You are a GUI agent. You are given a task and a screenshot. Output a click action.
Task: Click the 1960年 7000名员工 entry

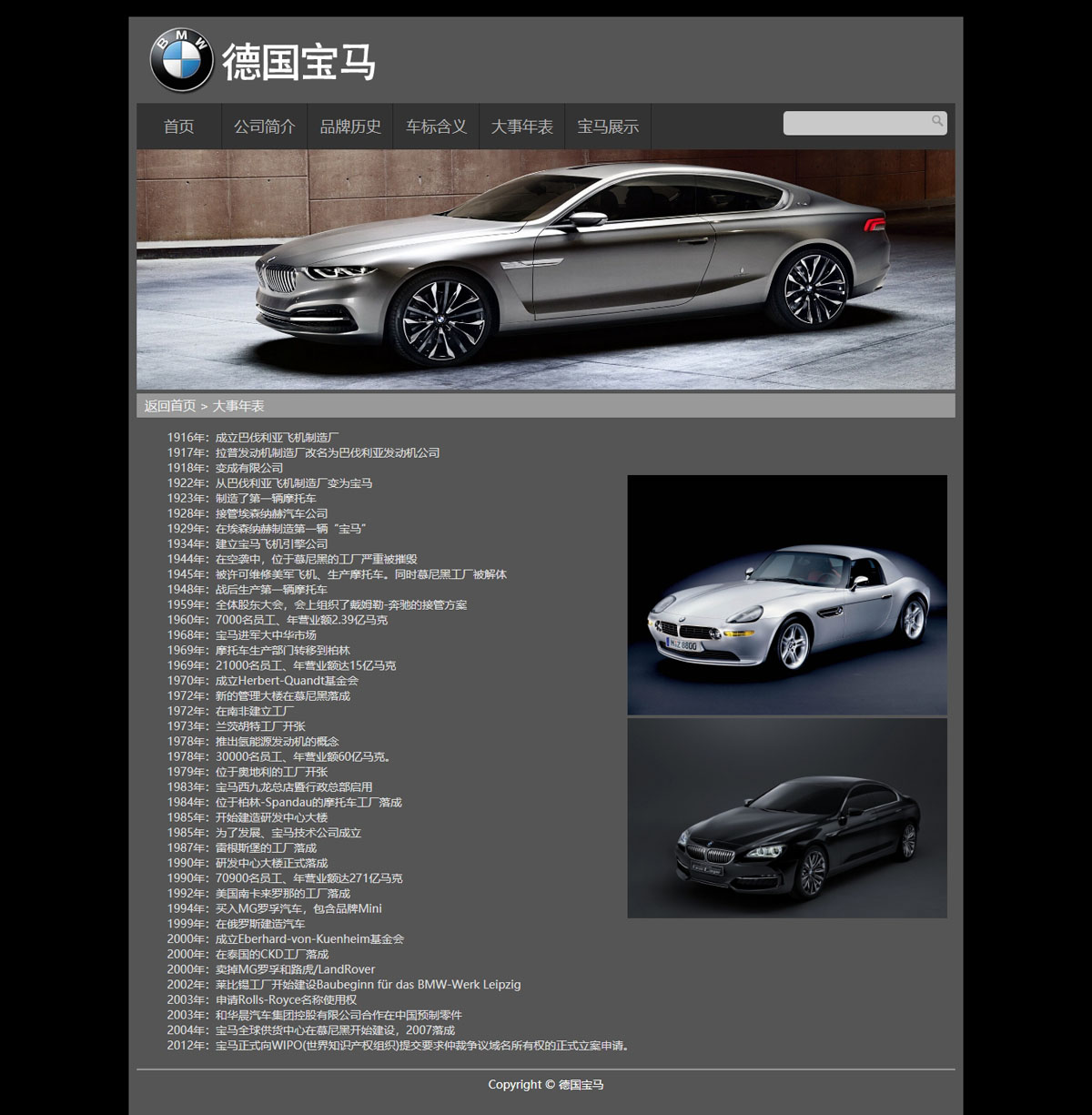pos(278,620)
